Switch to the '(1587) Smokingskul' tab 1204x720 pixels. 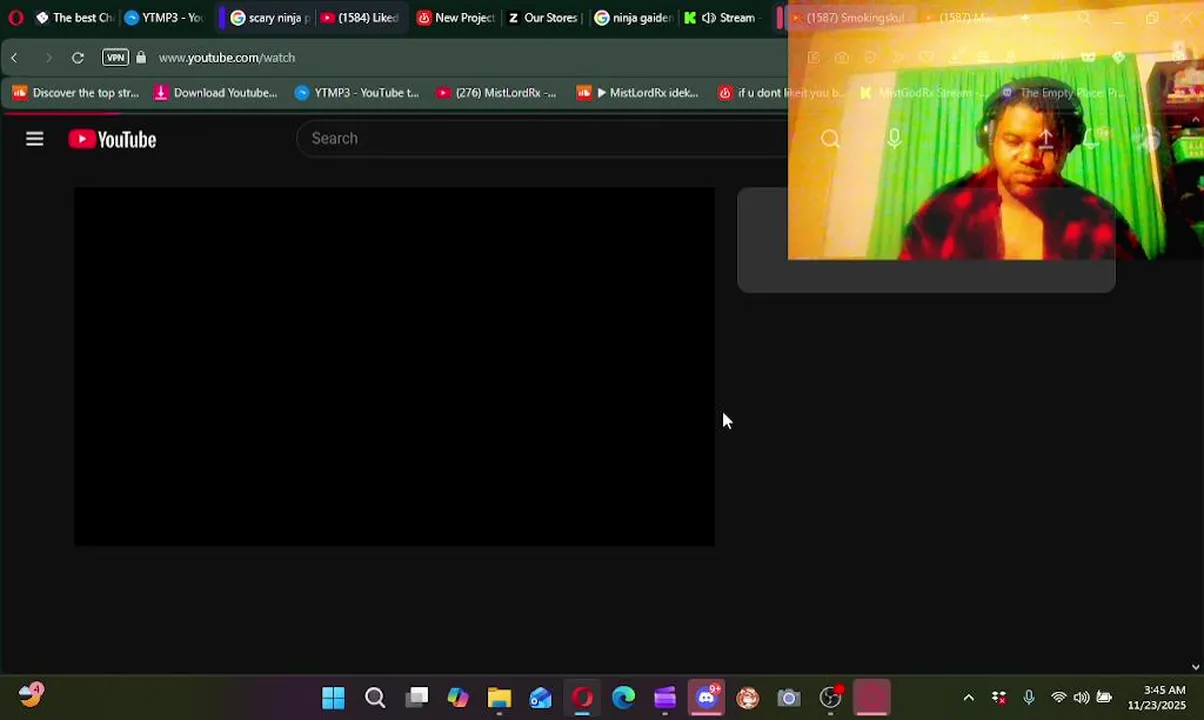click(848, 18)
